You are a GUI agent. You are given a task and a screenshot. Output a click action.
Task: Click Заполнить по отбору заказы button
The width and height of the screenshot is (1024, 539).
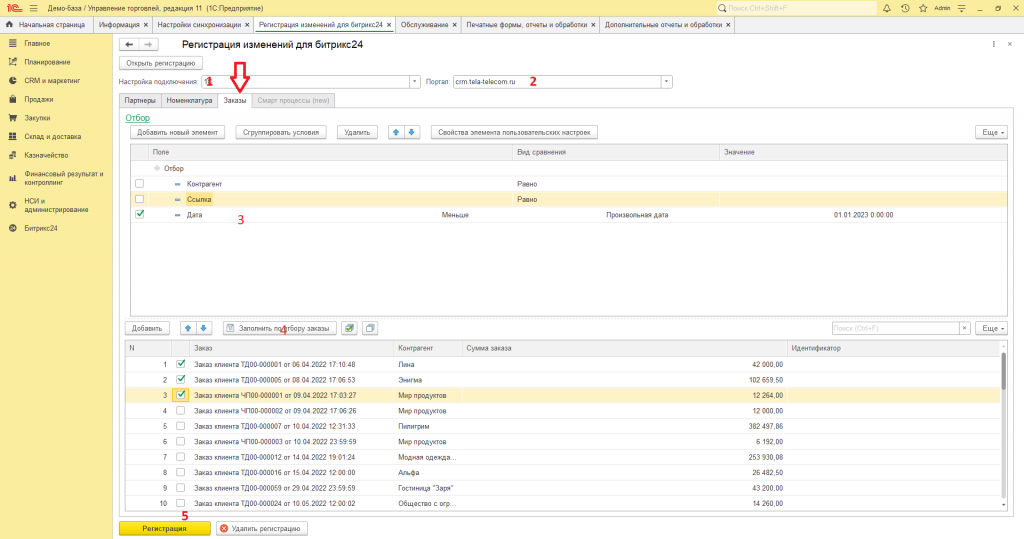(280, 328)
